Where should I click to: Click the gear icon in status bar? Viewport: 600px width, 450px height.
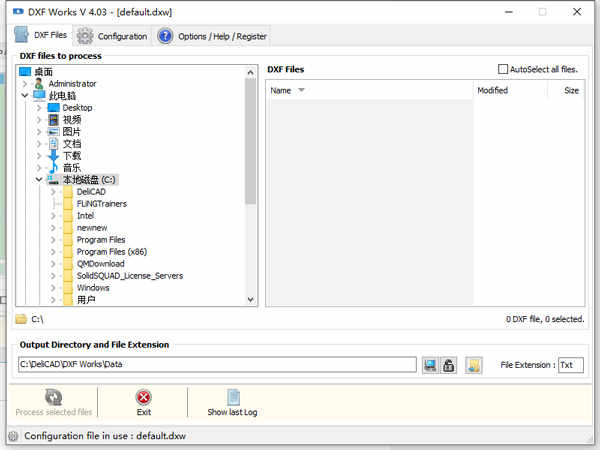13,436
